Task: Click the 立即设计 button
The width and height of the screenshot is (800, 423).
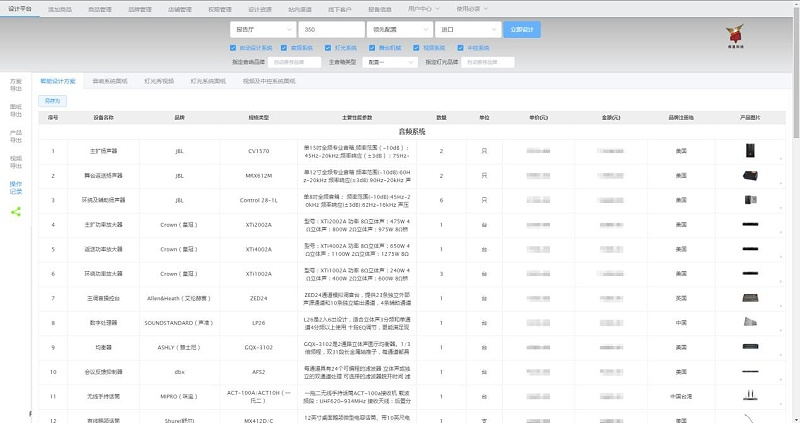Action: (522, 30)
